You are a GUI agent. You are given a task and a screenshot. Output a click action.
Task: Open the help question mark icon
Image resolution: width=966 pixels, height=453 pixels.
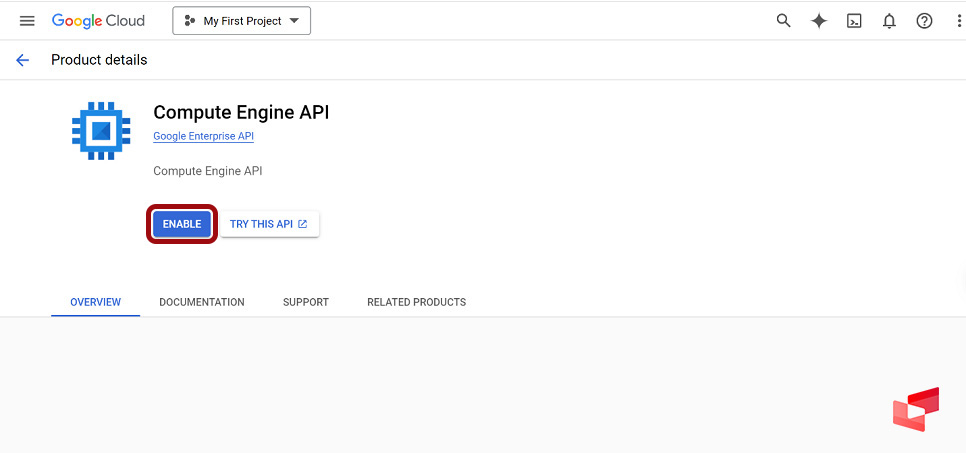pyautogui.click(x=924, y=21)
